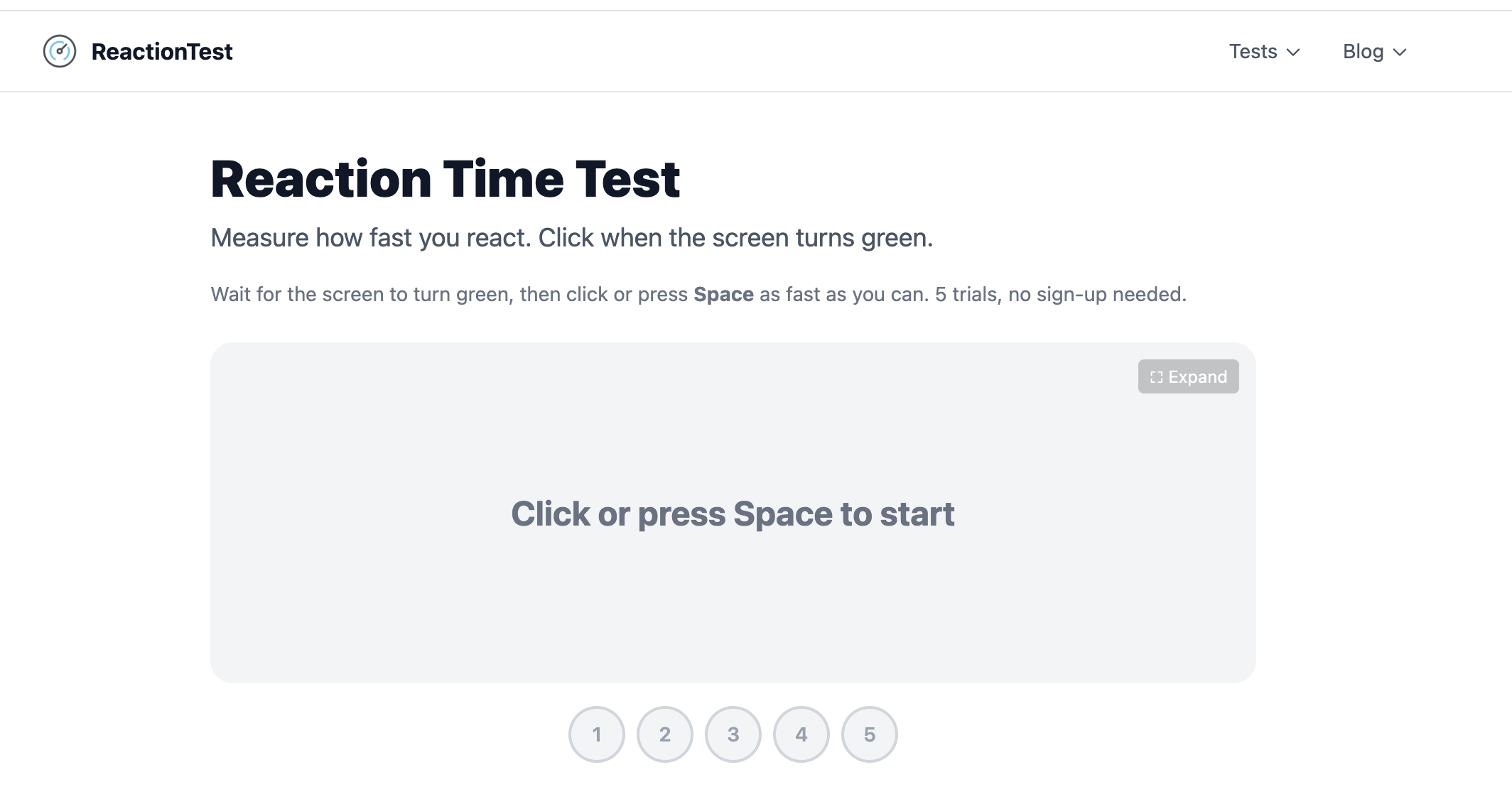Image resolution: width=1512 pixels, height=804 pixels.
Task: Select trial indicator circle 1
Action: coord(597,734)
